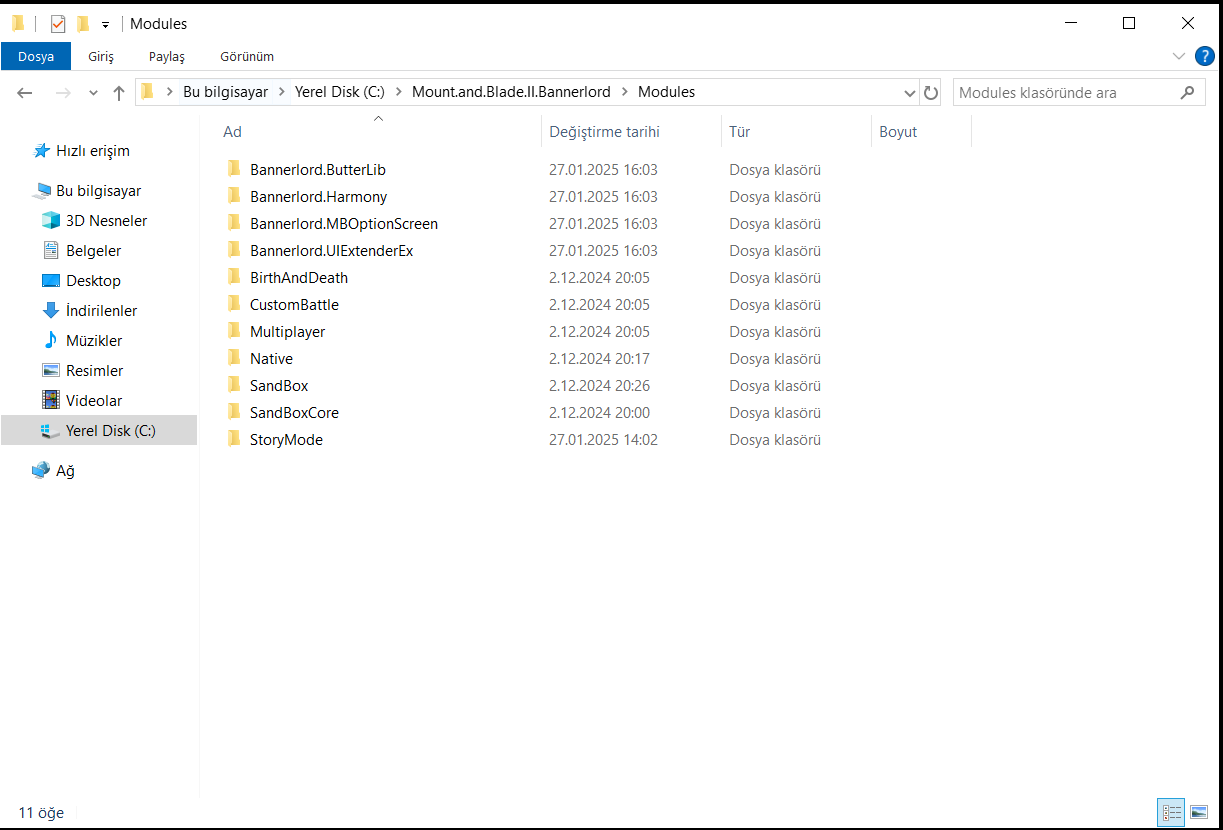Viewport: 1223px width, 830px height.
Task: Click the İndirilenler download arrow icon
Action: click(x=51, y=310)
